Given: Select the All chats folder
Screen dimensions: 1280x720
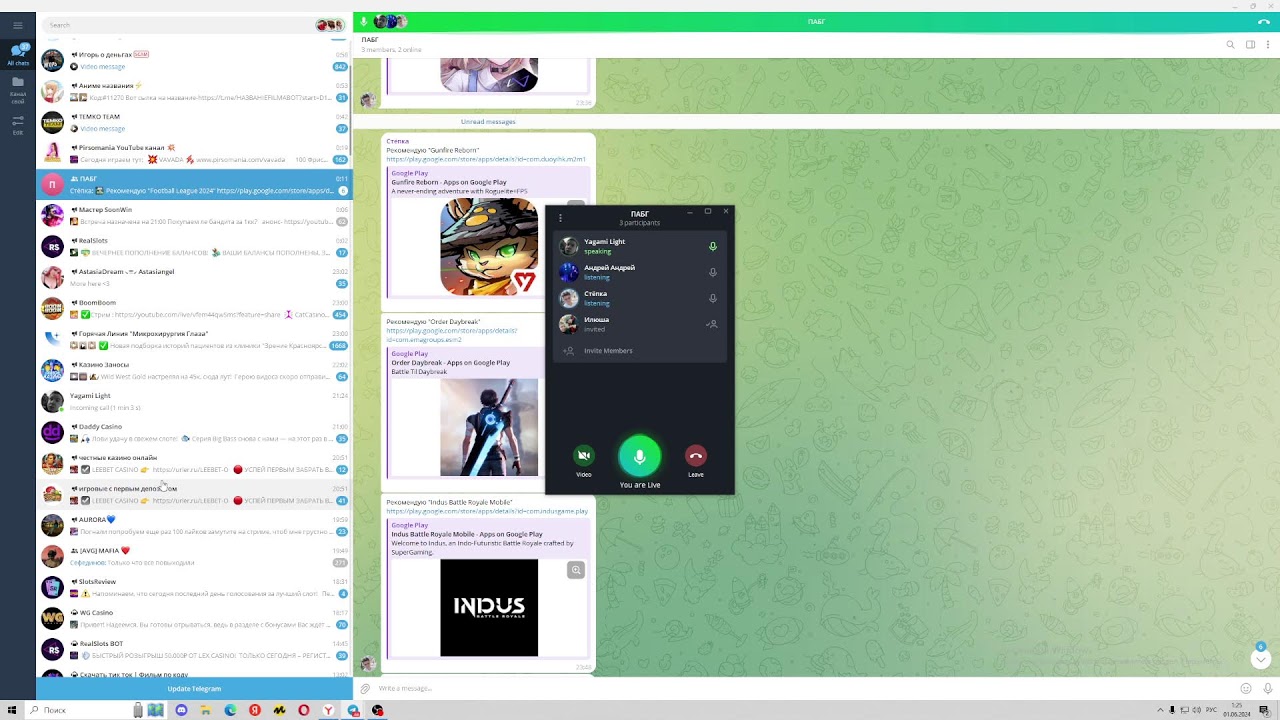Looking at the screenshot, I should tap(18, 54).
